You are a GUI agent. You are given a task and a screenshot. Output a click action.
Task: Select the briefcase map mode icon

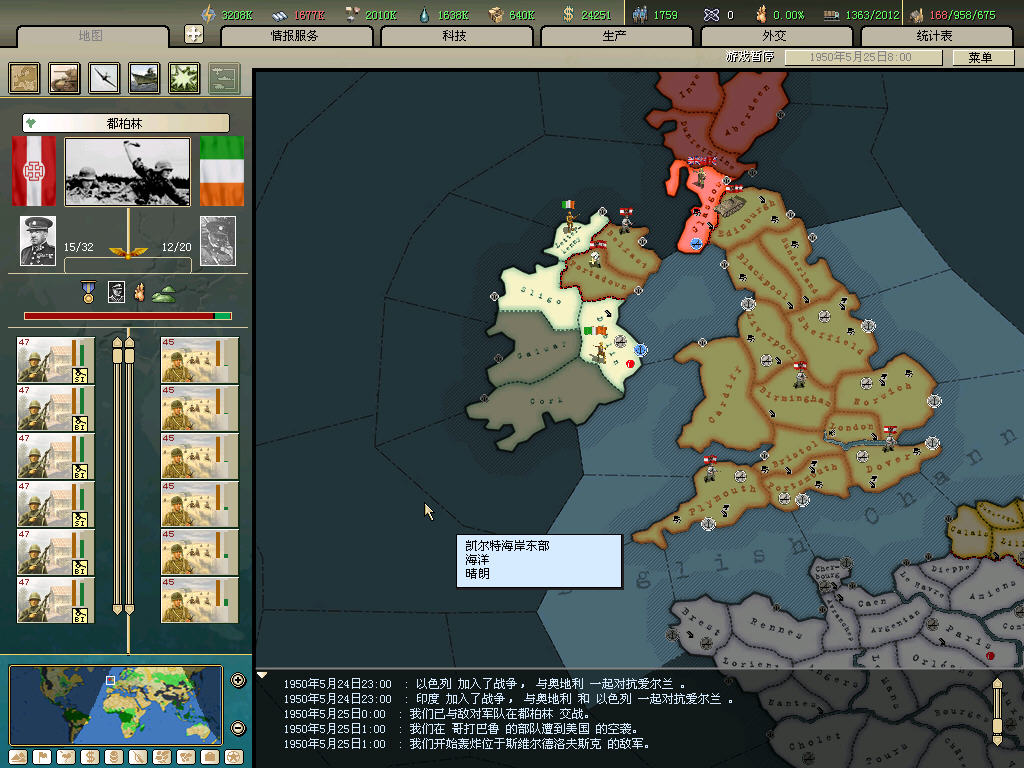[210, 757]
